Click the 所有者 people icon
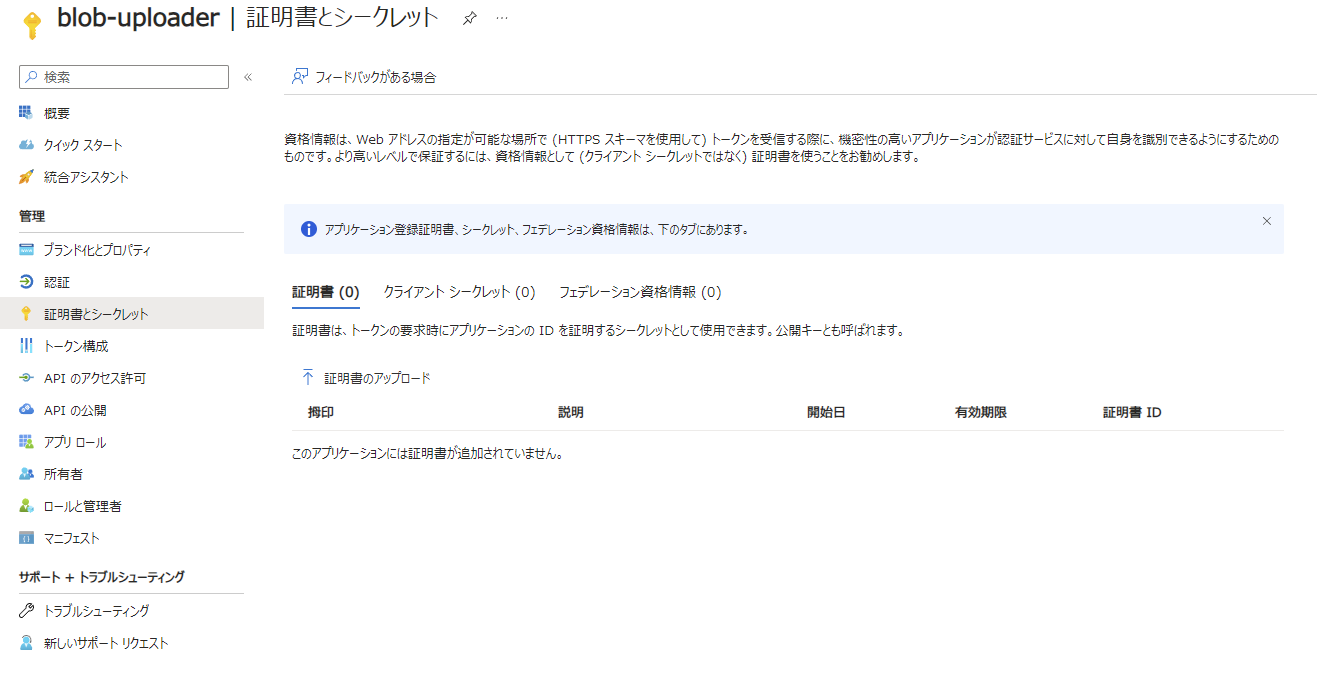This screenshot has width=1317, height=692. [26, 474]
